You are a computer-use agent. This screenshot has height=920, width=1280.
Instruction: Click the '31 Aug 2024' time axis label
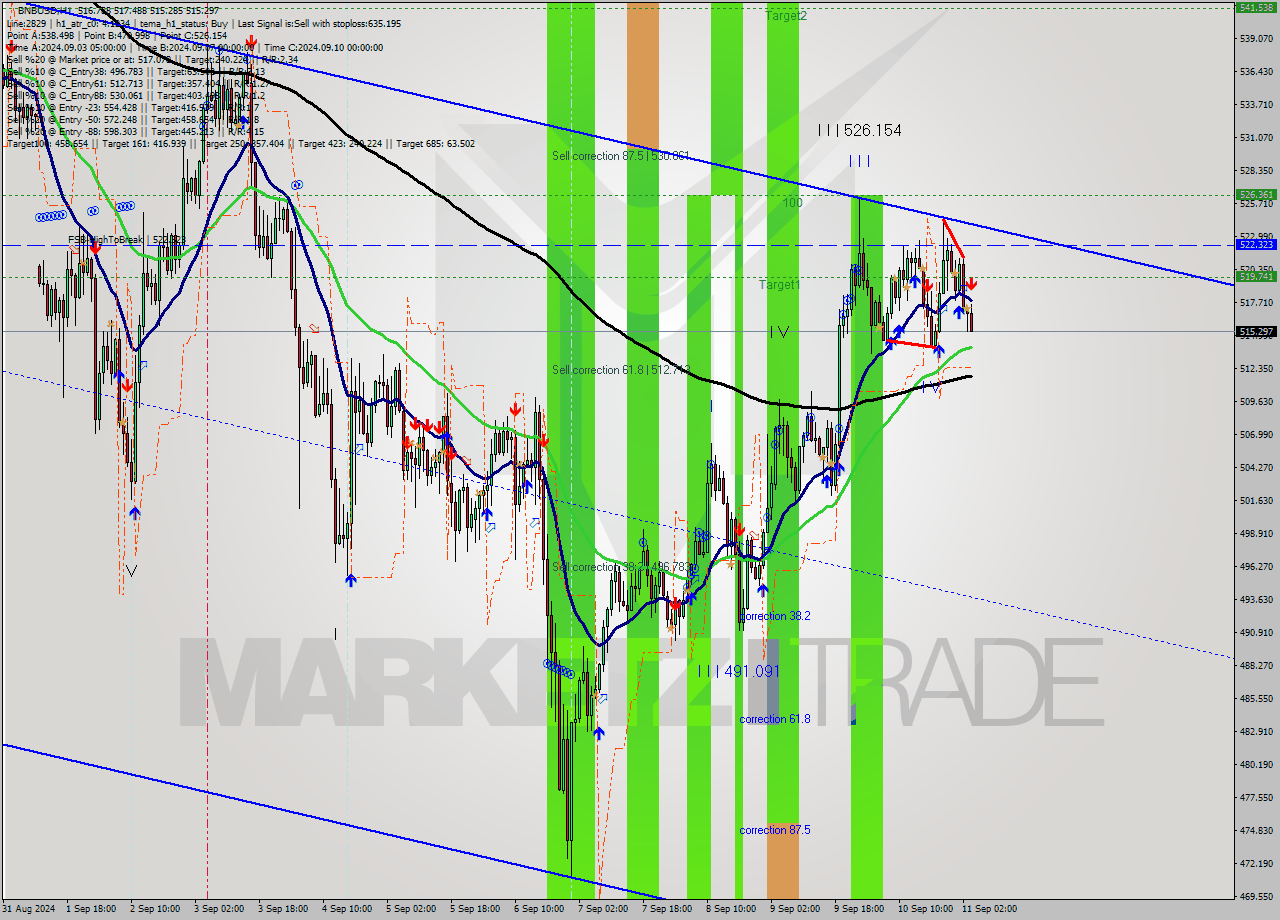(29, 909)
